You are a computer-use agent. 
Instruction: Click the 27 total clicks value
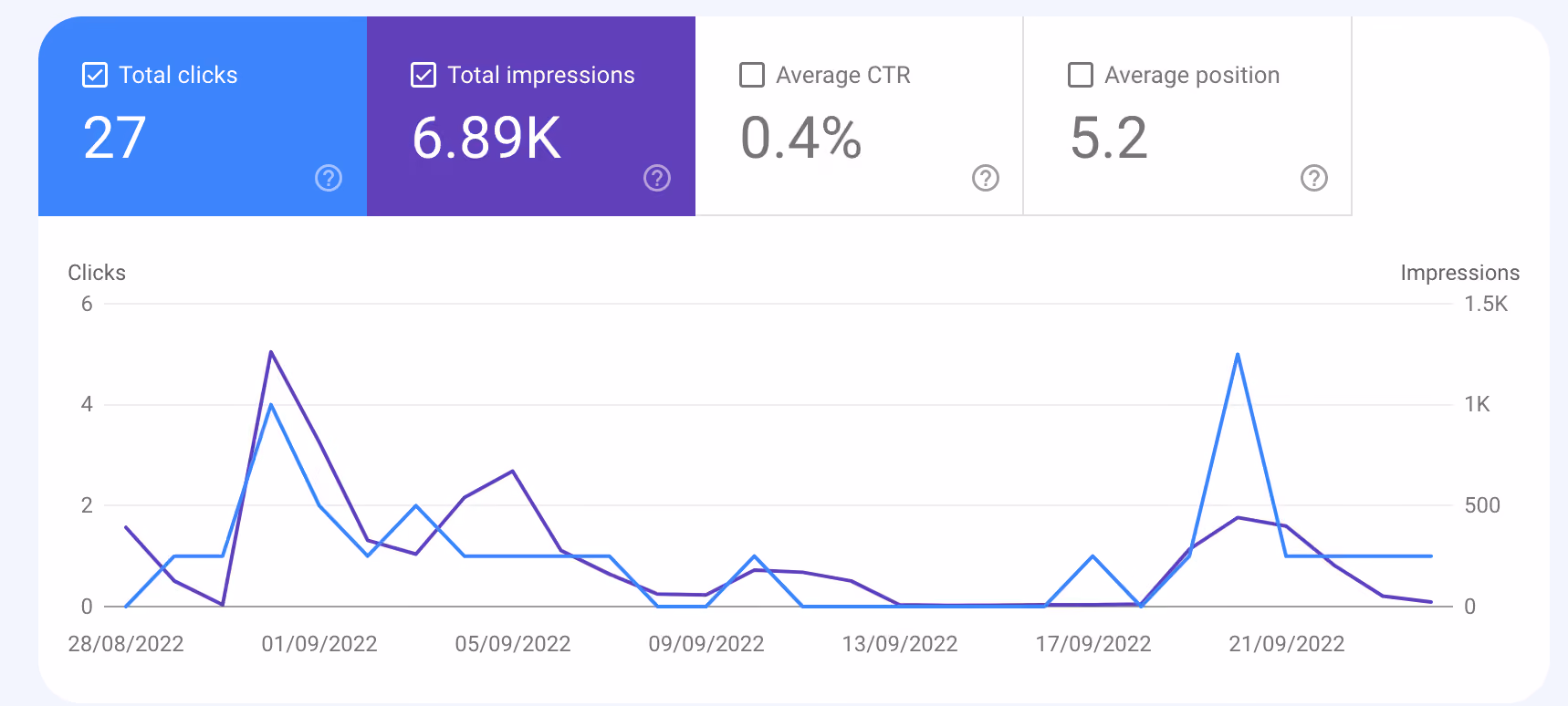(x=115, y=139)
